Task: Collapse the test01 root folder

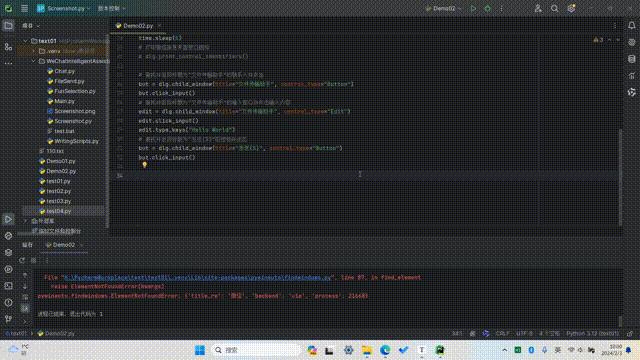Action: (x=25, y=41)
